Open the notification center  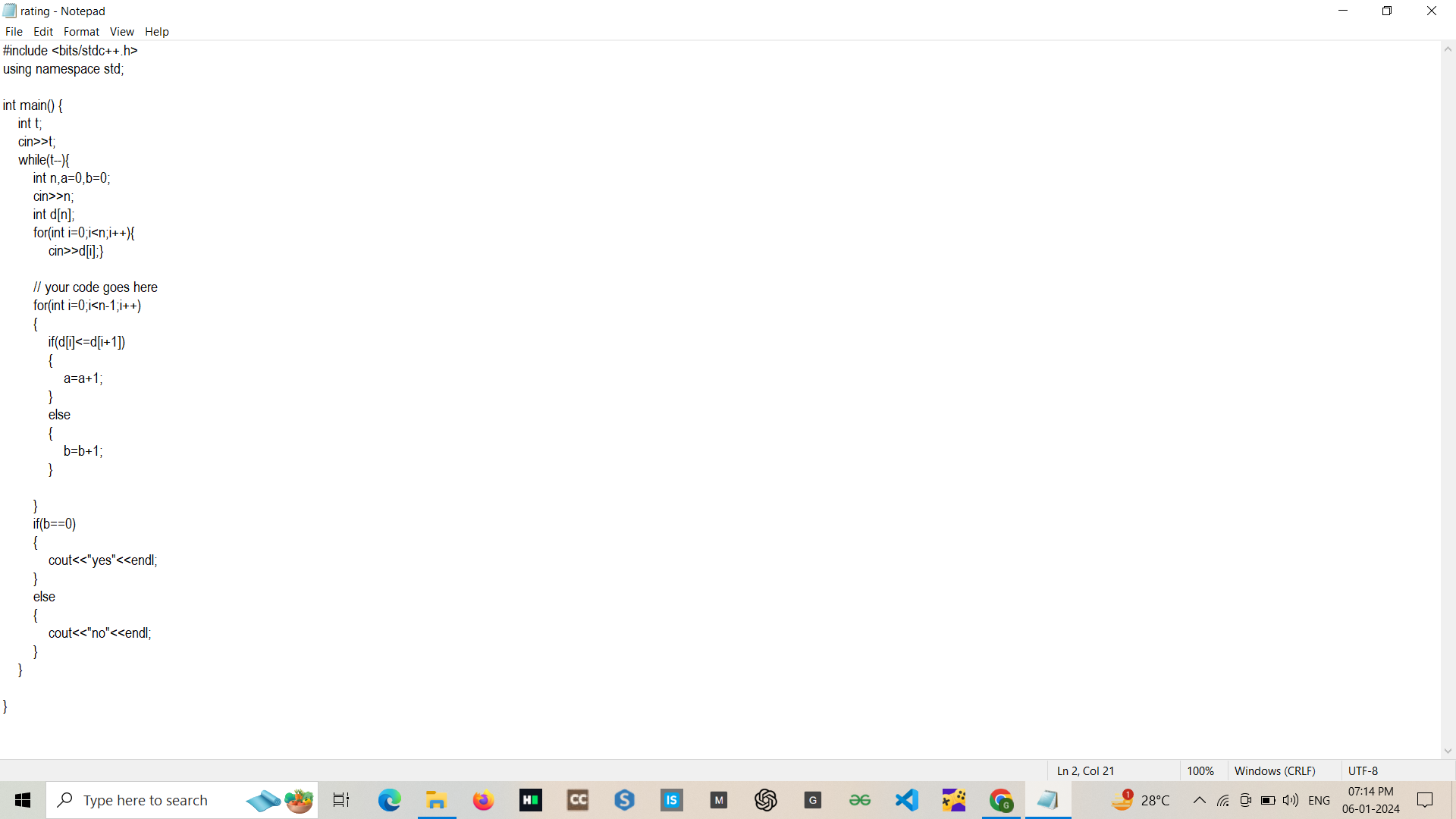pyautogui.click(x=1425, y=800)
